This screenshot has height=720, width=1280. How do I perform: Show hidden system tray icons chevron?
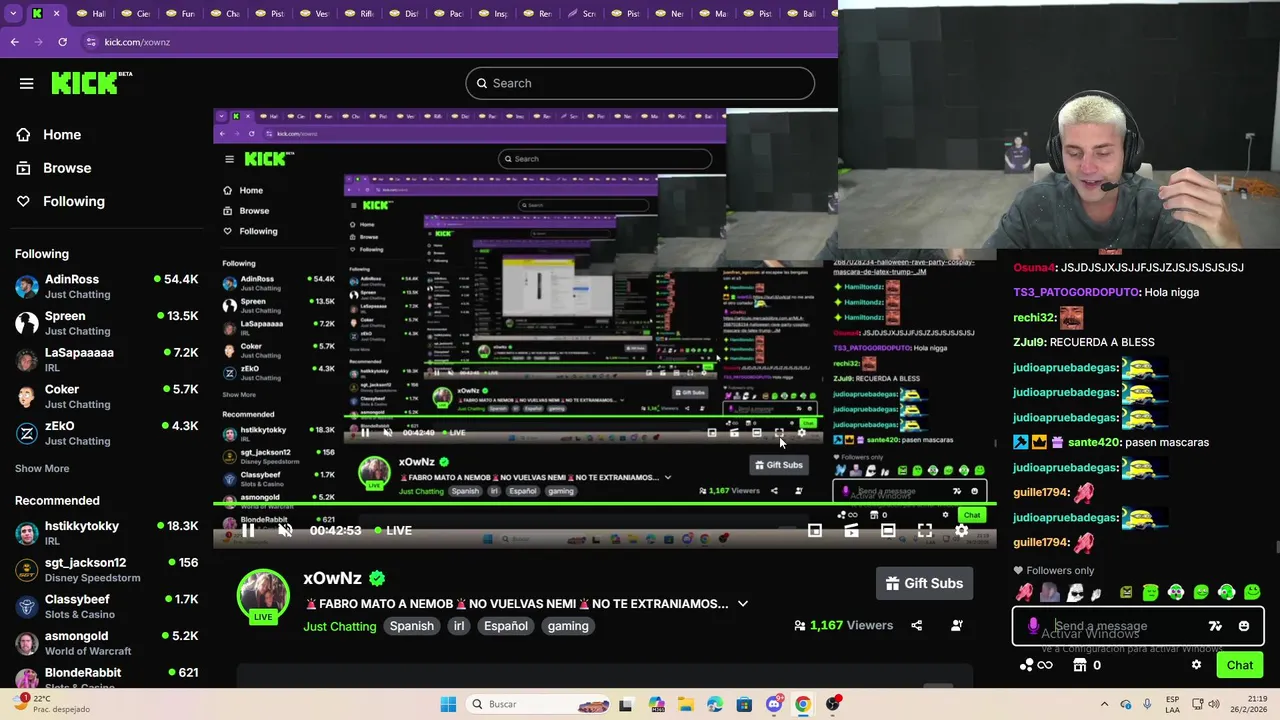pyautogui.click(x=1104, y=704)
